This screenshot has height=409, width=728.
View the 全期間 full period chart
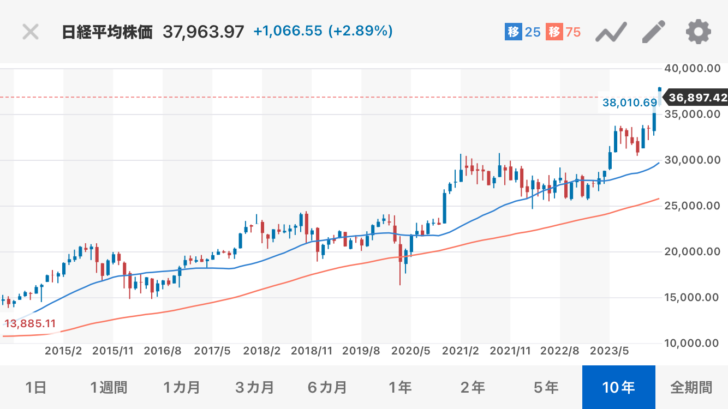pos(691,387)
